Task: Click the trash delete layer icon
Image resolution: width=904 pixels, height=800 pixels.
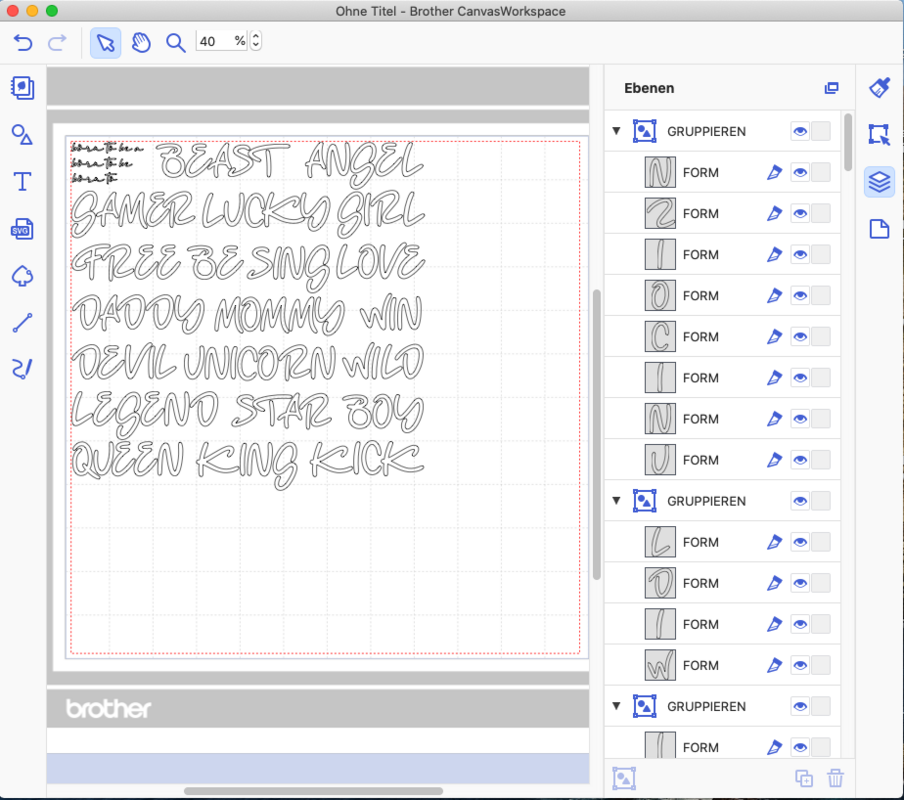Action: pyautogui.click(x=836, y=778)
